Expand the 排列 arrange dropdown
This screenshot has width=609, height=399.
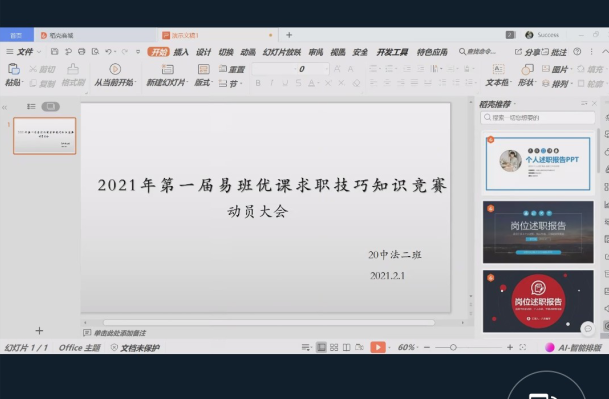(x=571, y=83)
